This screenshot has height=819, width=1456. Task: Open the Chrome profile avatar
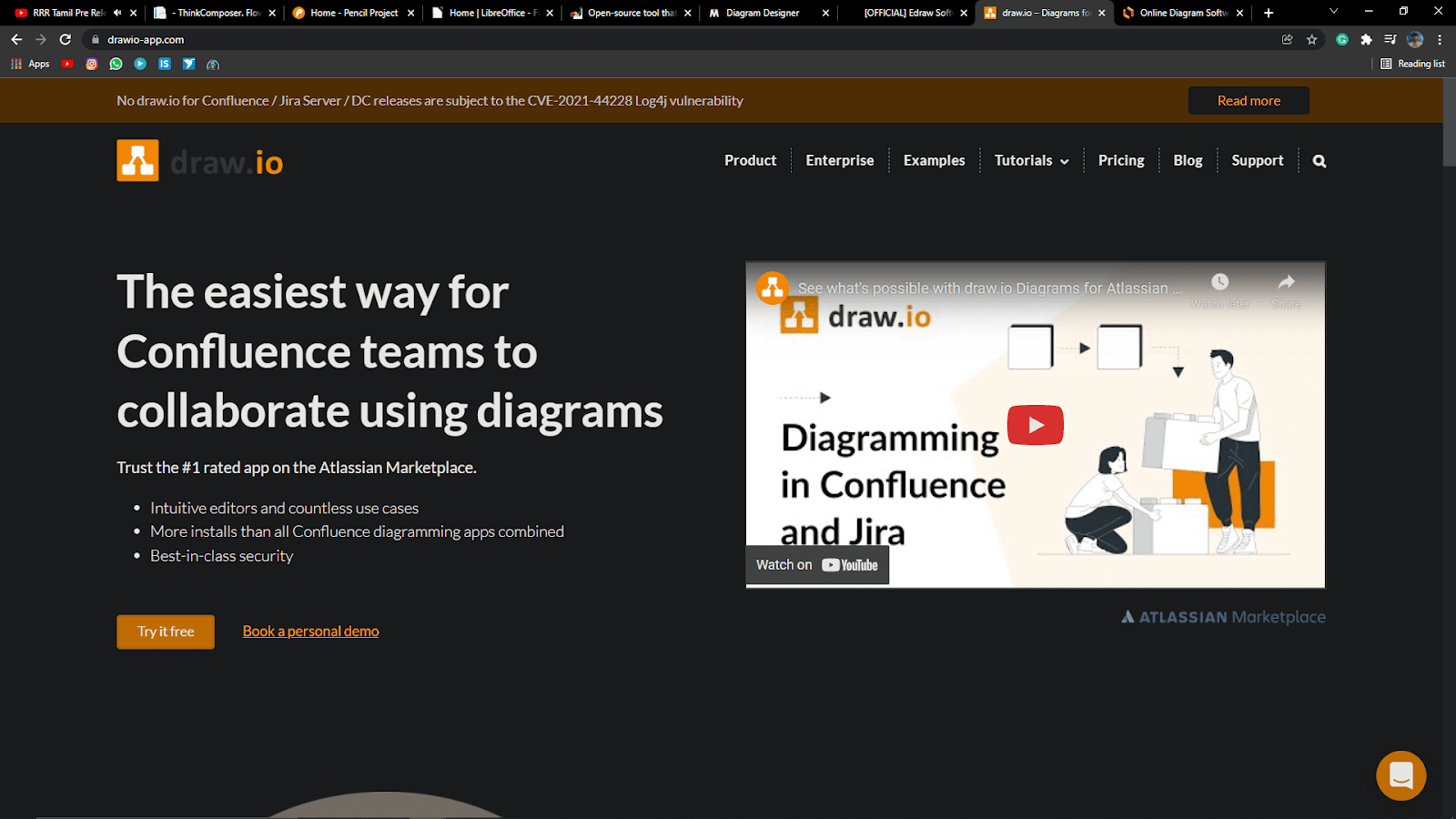coord(1414,39)
